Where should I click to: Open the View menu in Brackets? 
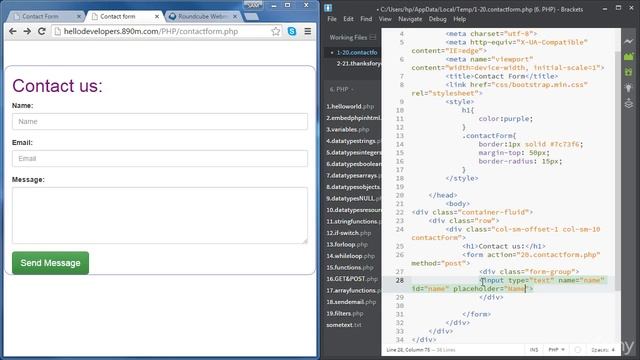(x=385, y=19)
